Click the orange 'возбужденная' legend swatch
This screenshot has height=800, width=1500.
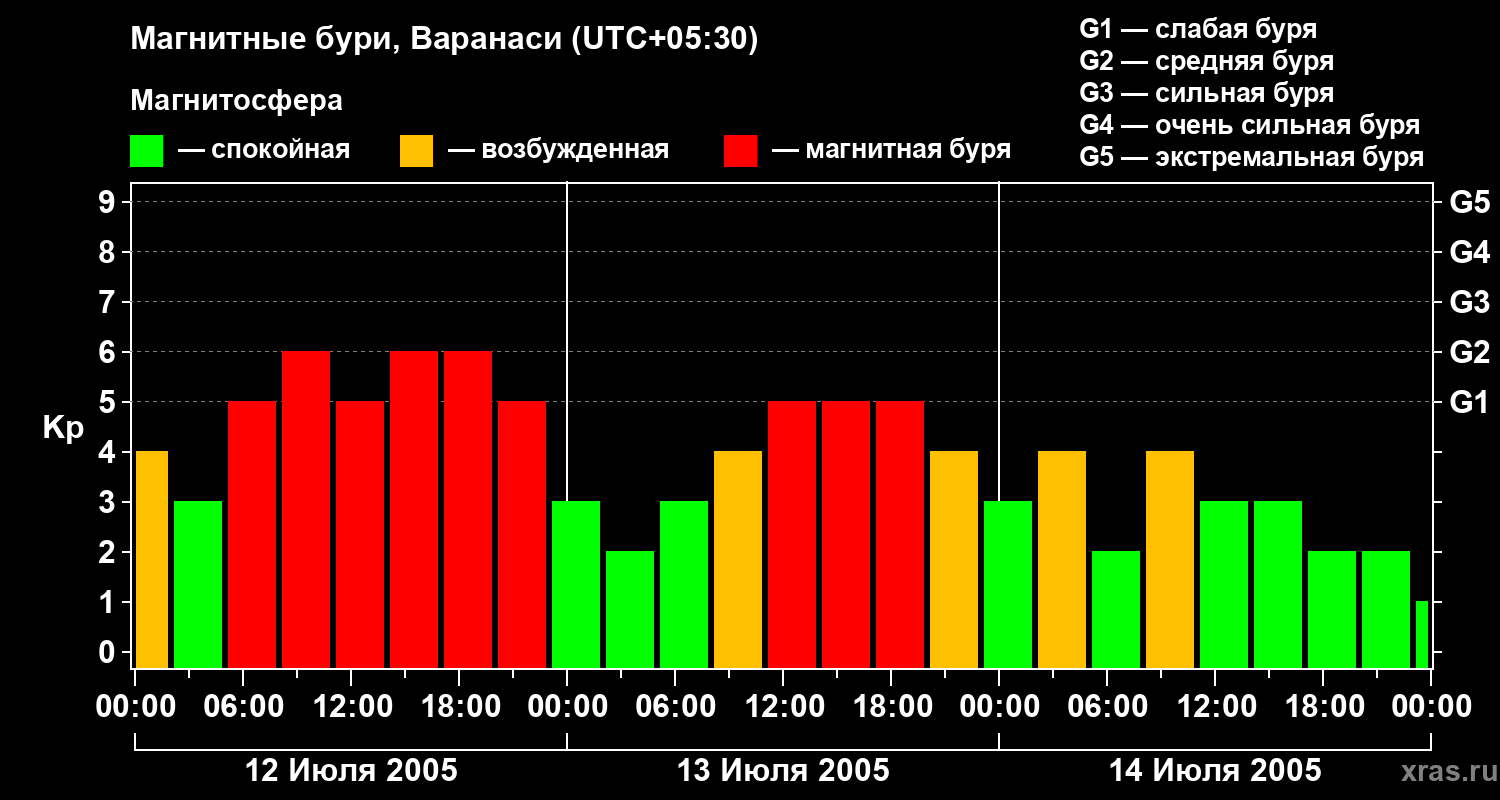[x=416, y=151]
